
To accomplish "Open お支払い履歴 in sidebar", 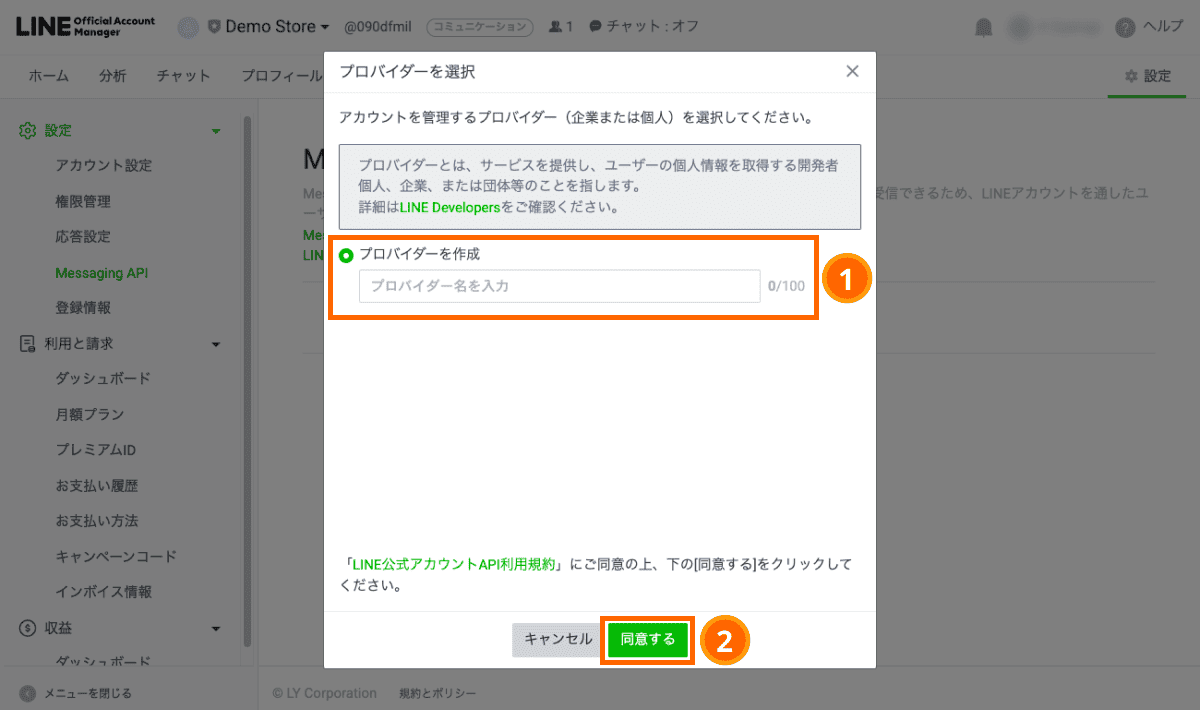I will (97, 486).
